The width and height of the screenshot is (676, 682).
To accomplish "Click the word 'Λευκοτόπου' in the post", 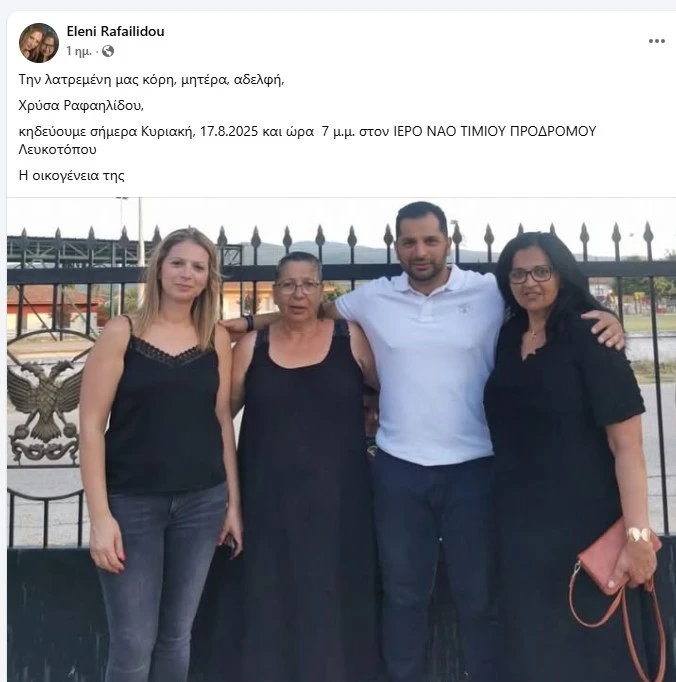I will coord(57,150).
